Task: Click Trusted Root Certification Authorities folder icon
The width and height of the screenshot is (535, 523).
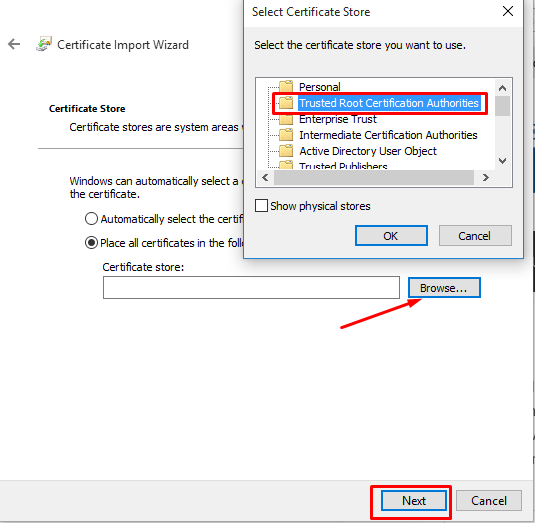Action: 286,103
